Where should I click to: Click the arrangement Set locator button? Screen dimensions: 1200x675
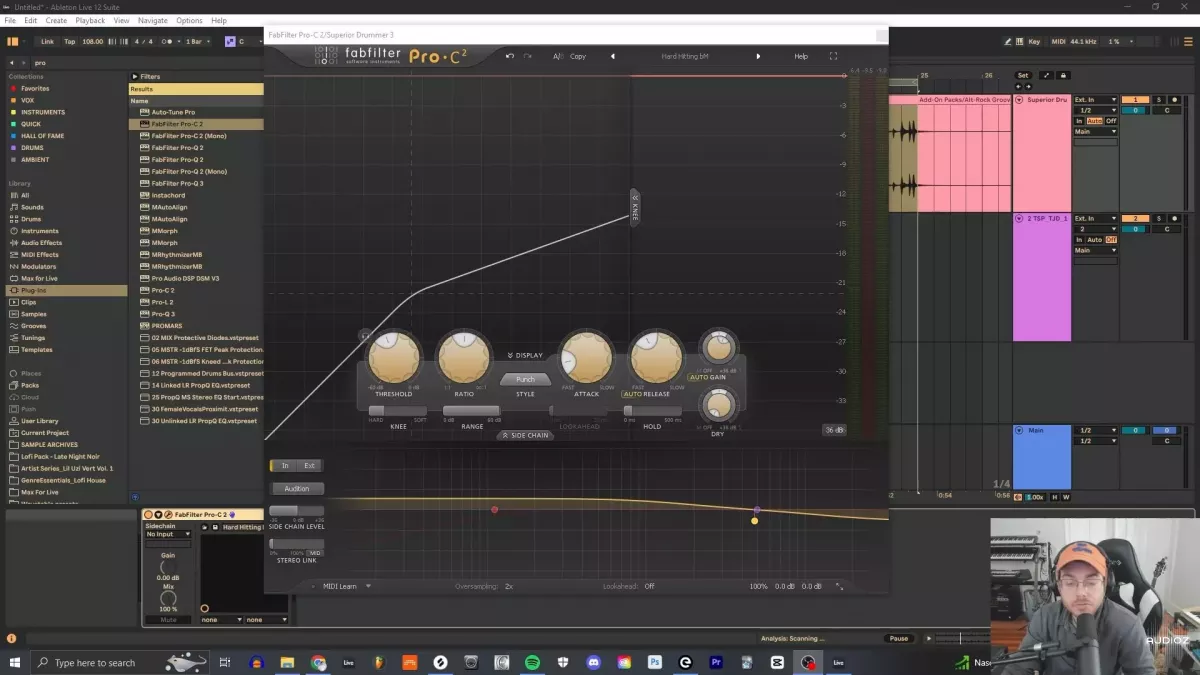(1023, 75)
